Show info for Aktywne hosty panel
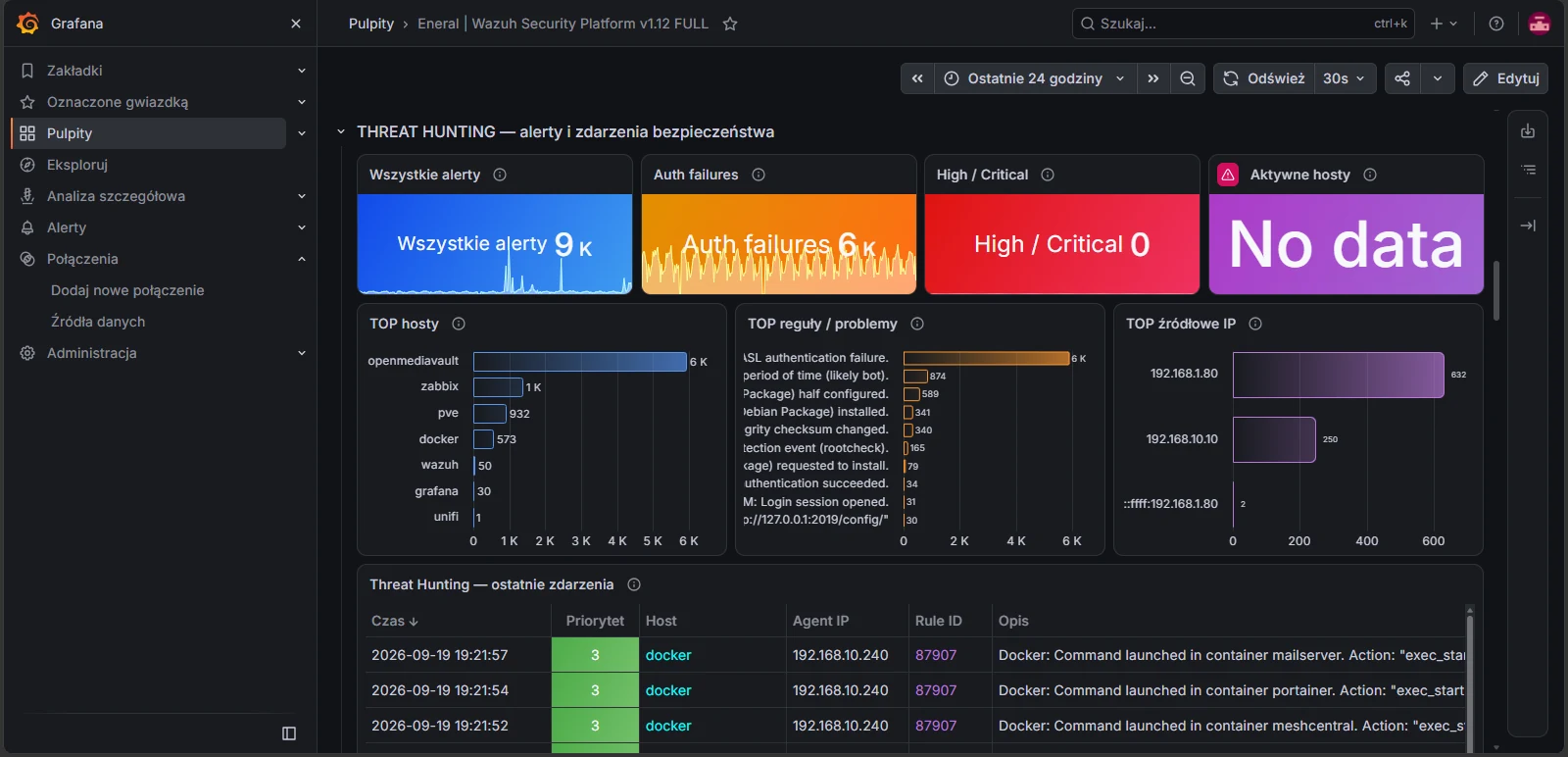1568x757 pixels. click(x=1370, y=175)
